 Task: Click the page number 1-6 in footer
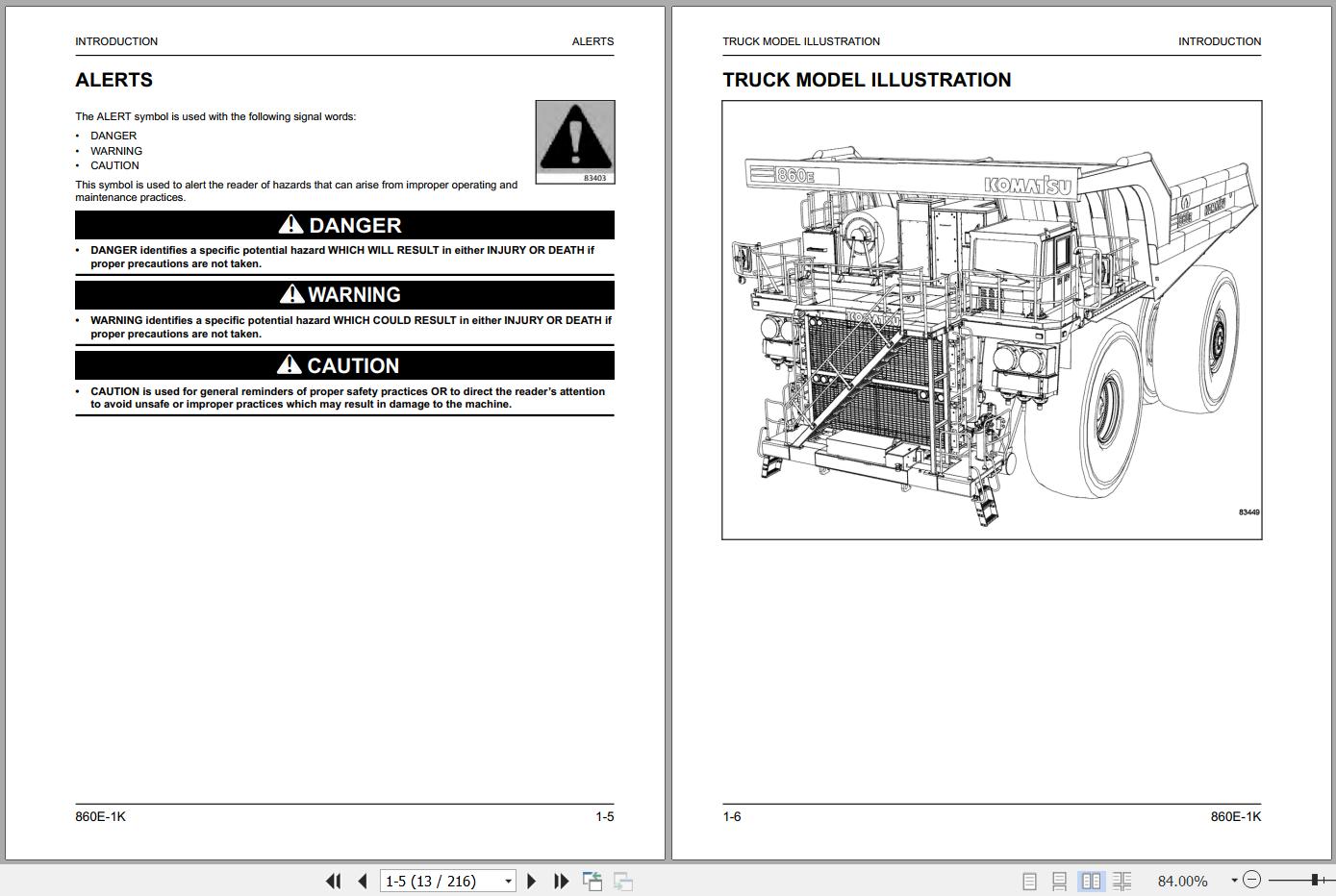pyautogui.click(x=732, y=816)
